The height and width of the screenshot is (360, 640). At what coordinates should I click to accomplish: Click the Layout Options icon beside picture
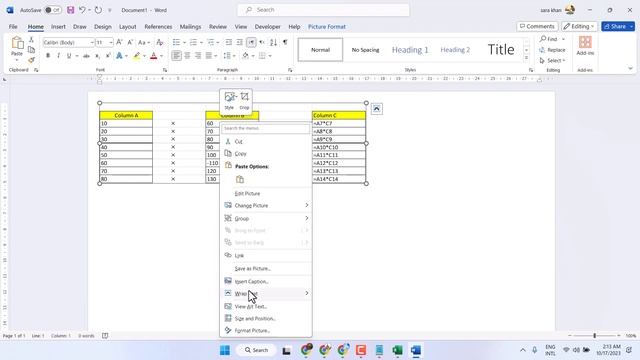(377, 109)
